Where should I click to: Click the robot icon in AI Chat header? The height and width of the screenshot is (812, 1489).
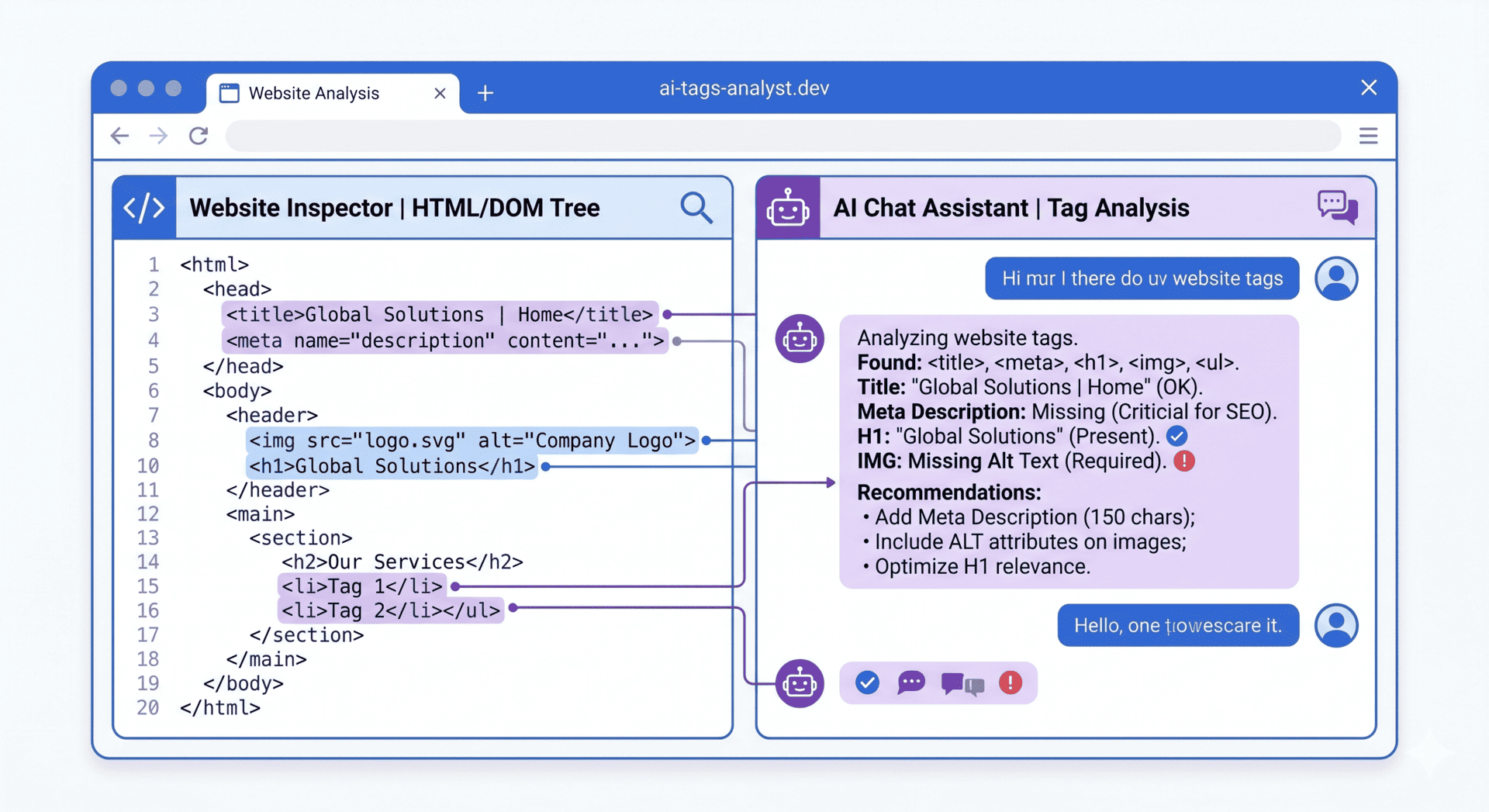(x=788, y=208)
